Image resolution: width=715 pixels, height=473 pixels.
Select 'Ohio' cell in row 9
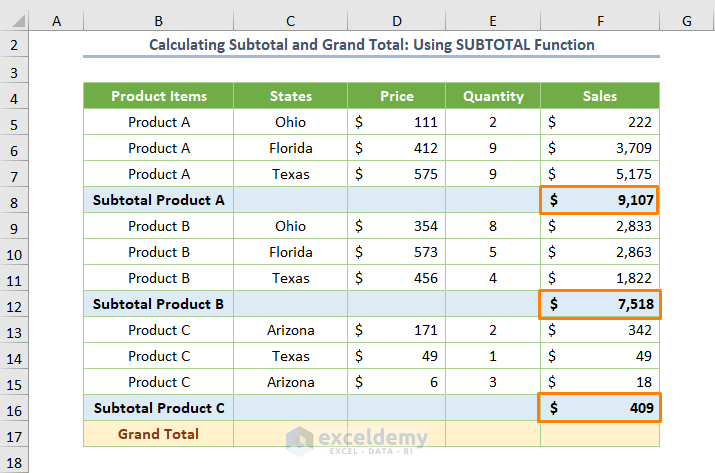290,226
